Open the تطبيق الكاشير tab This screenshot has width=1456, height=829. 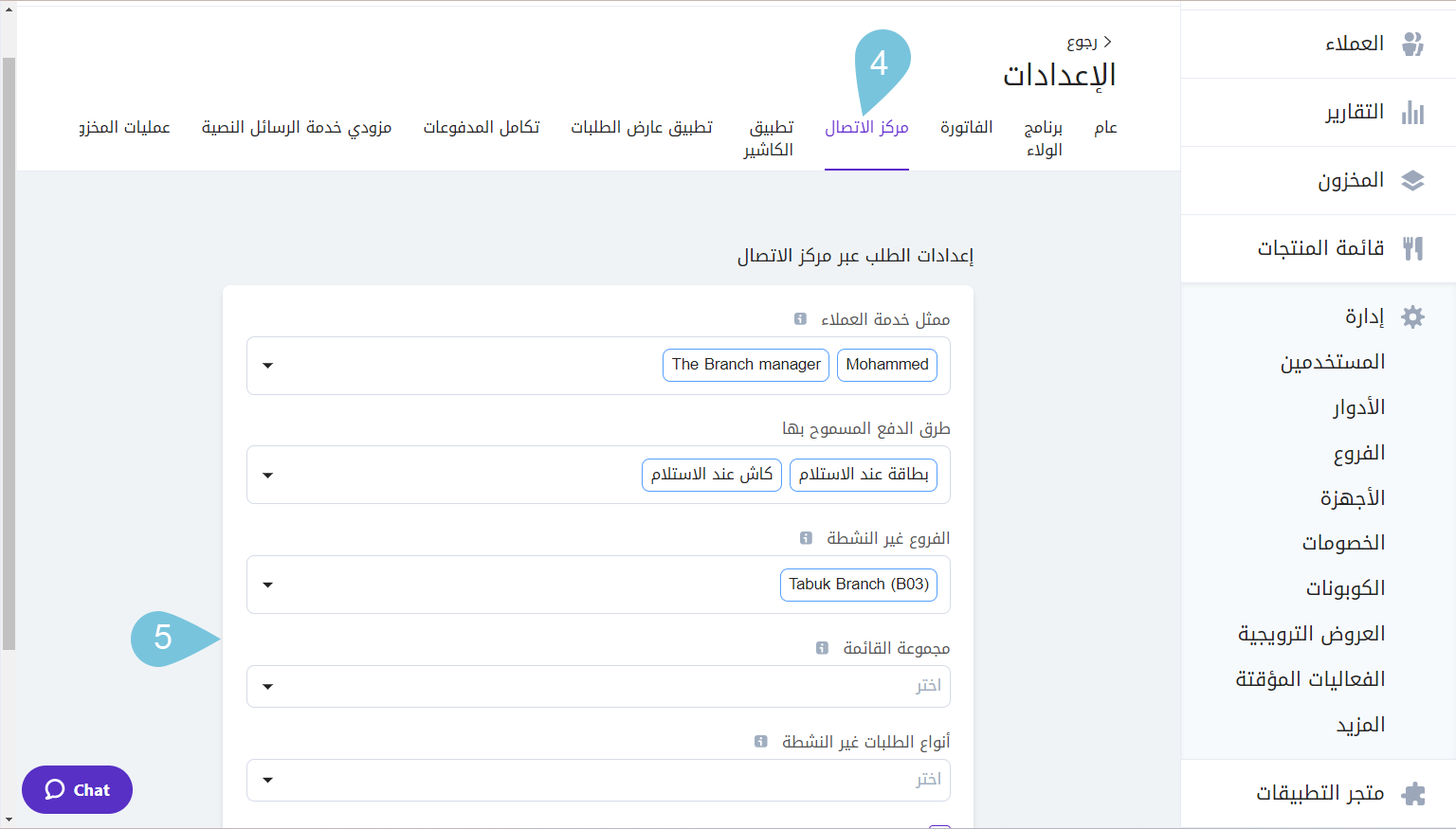pos(769,137)
